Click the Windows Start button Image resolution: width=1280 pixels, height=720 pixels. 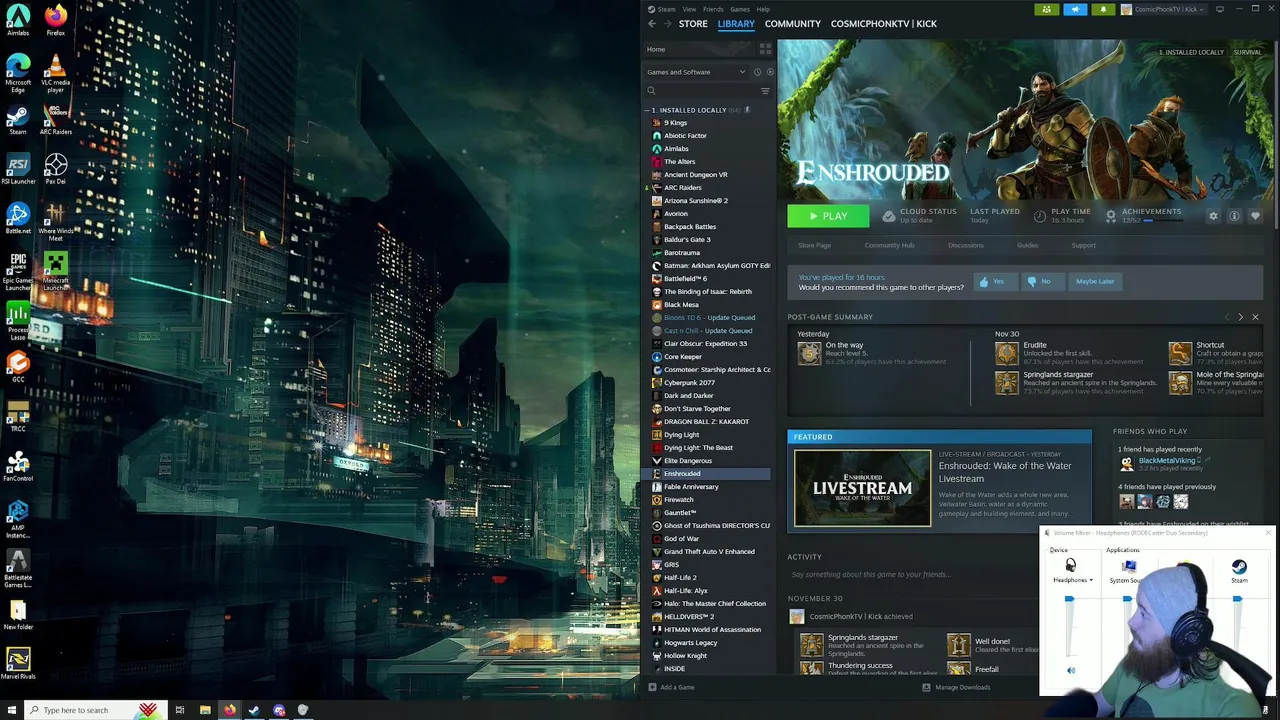[x=10, y=710]
